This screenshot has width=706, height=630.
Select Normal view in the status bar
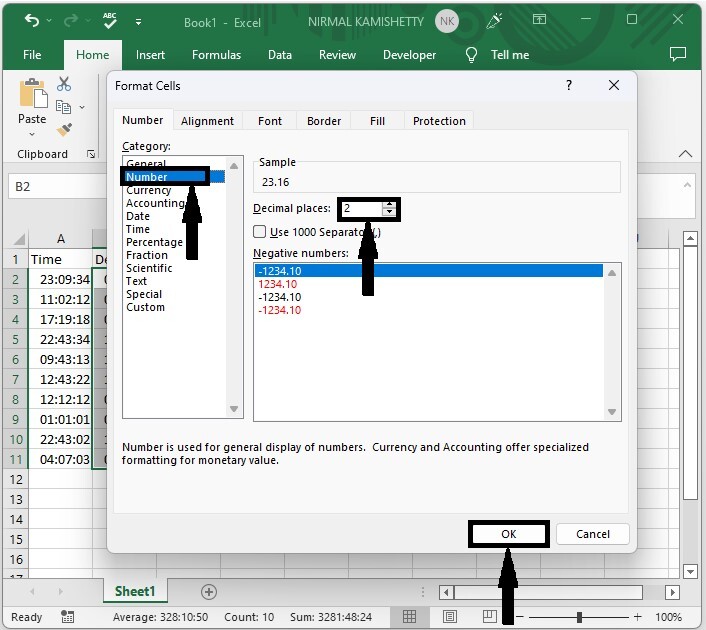pos(410,617)
